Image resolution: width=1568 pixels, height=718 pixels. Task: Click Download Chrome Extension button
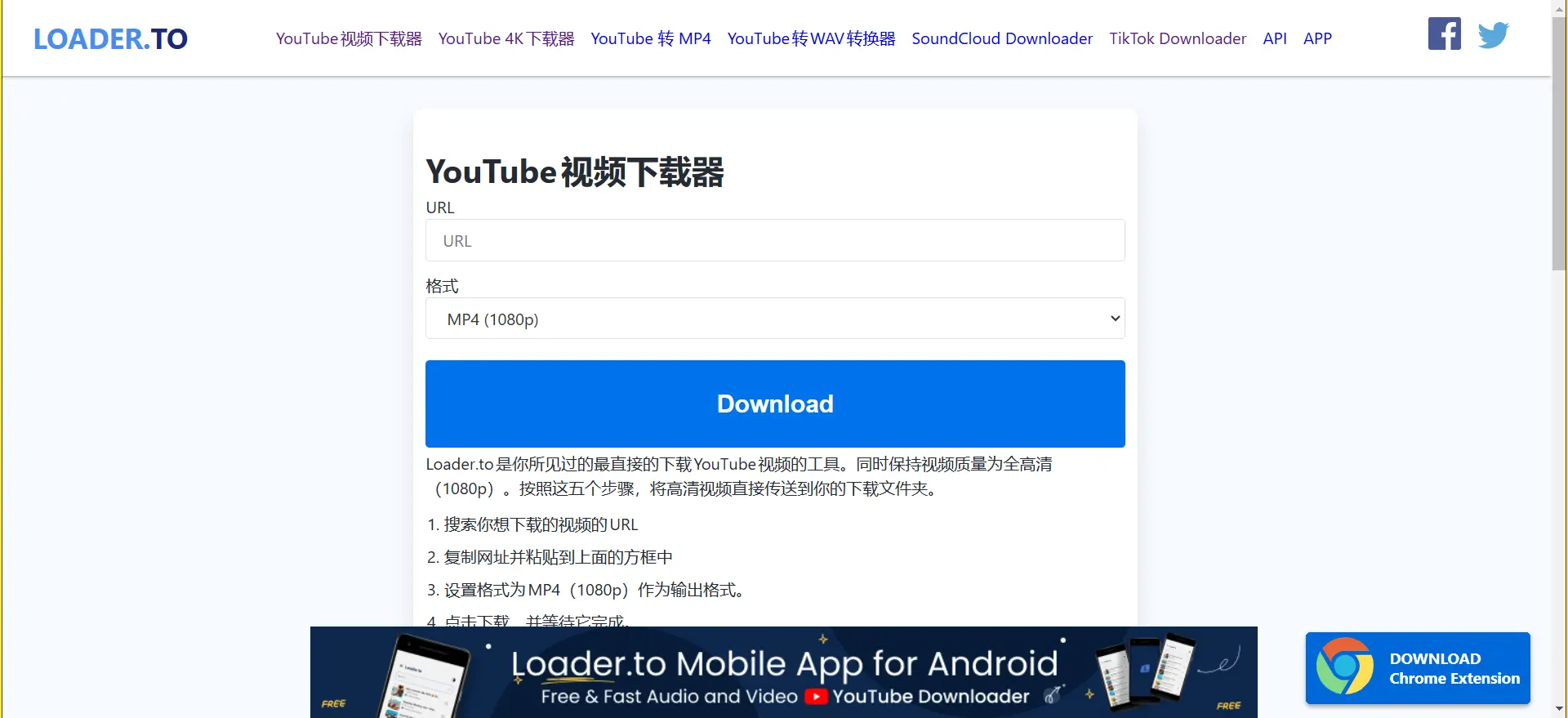(x=1418, y=668)
